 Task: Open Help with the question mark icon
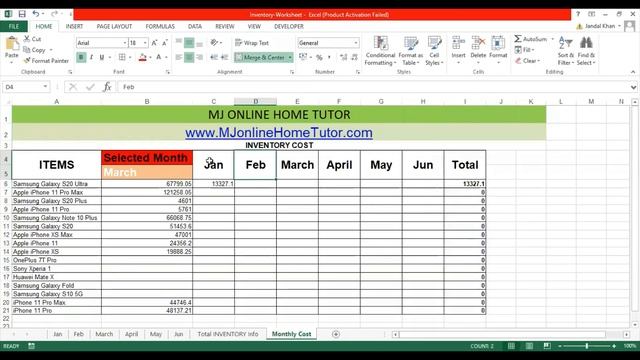pyautogui.click(x=578, y=14)
